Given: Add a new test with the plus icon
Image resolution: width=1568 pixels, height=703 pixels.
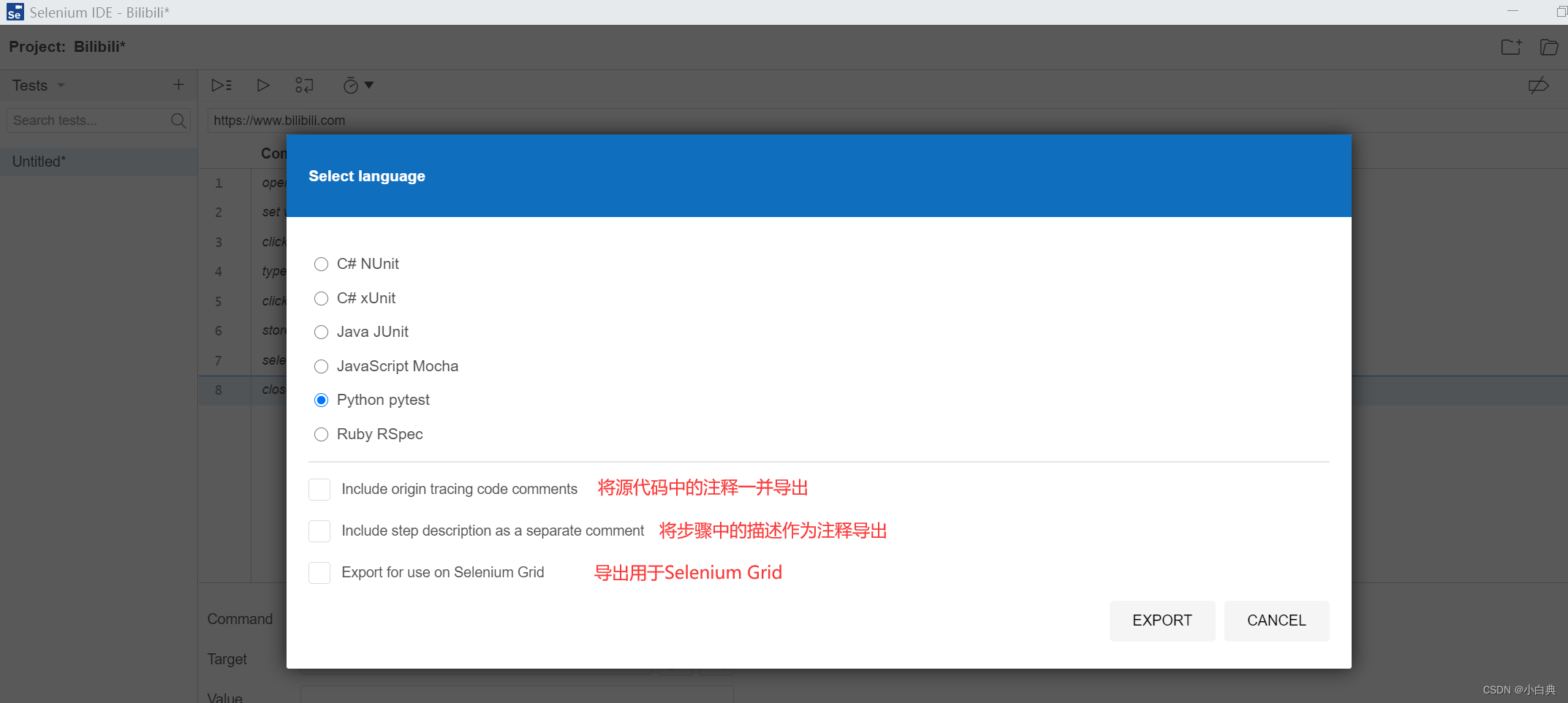Looking at the screenshot, I should coord(178,84).
